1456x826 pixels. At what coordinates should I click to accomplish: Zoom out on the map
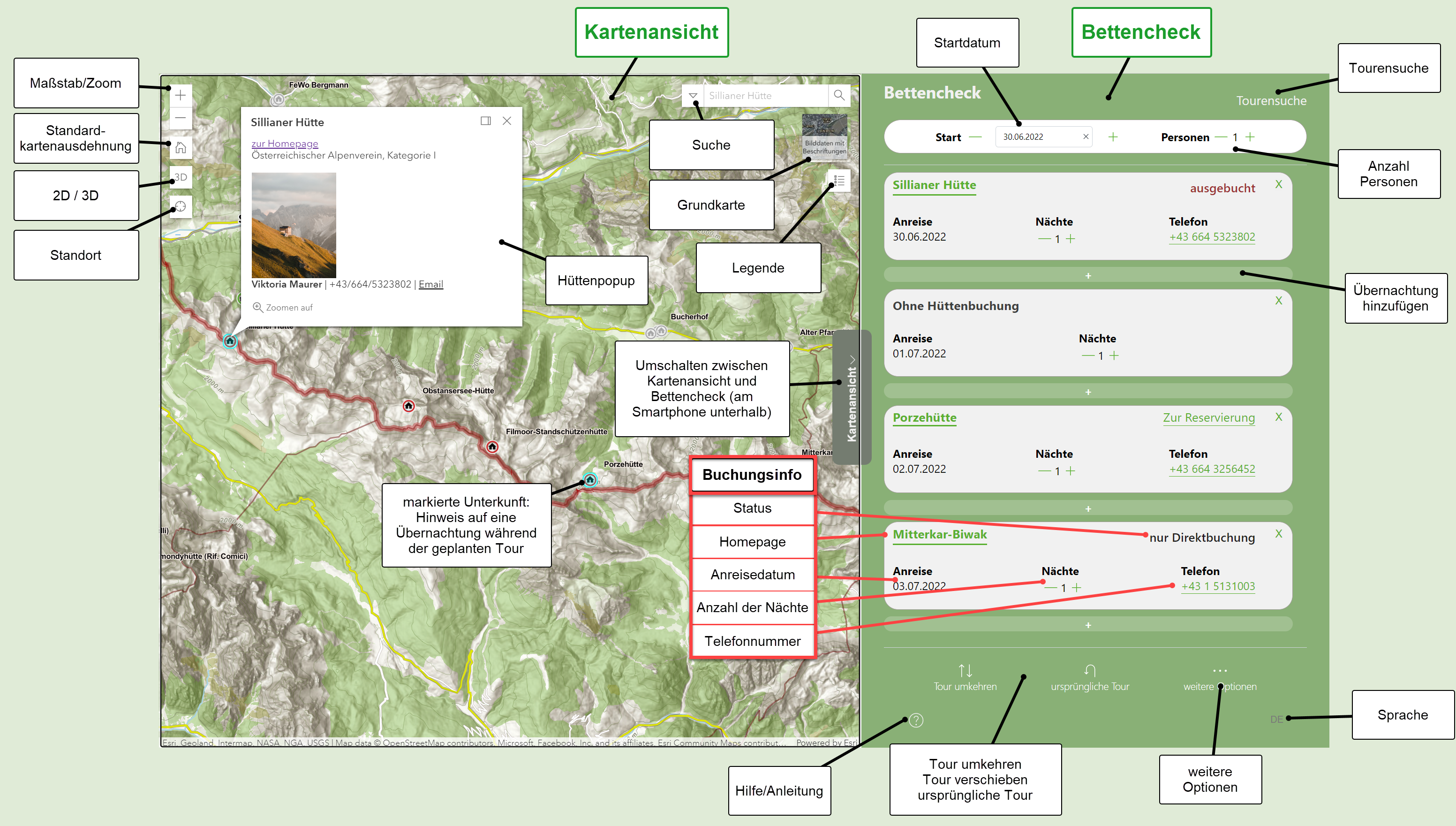pos(180,118)
